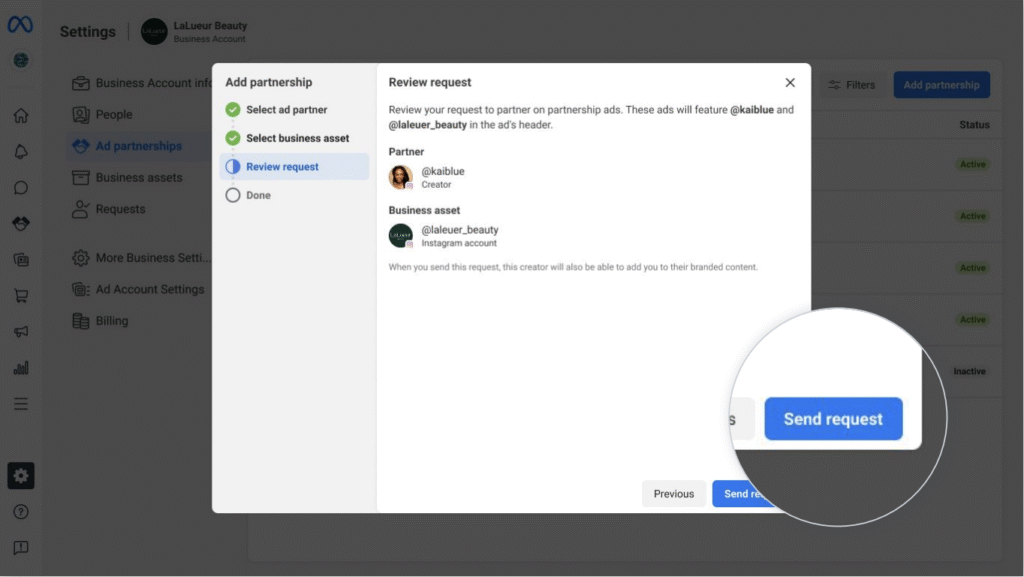Click the Meta logo in the top corner

20,24
